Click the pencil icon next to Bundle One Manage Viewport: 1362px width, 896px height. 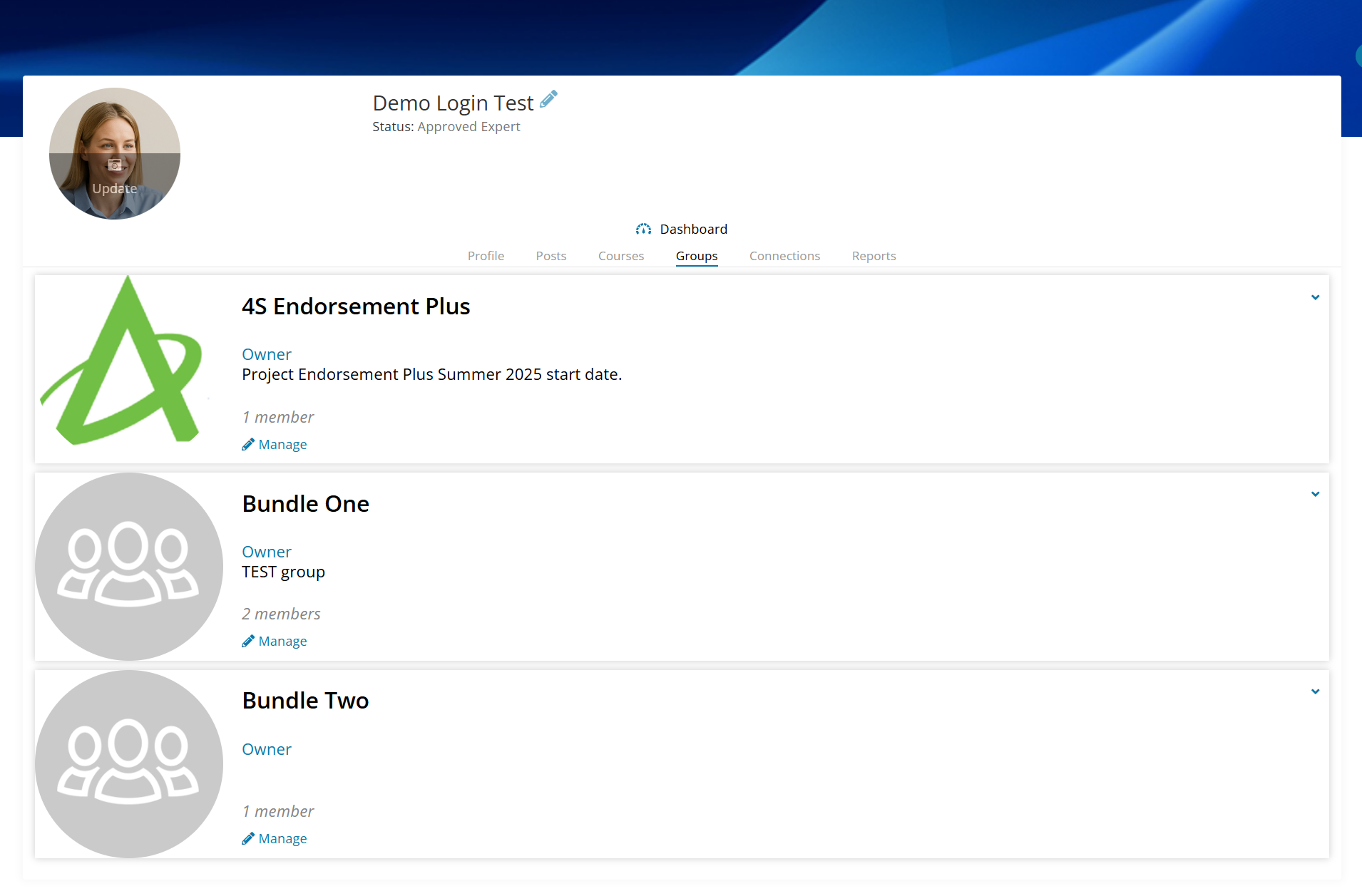point(248,642)
